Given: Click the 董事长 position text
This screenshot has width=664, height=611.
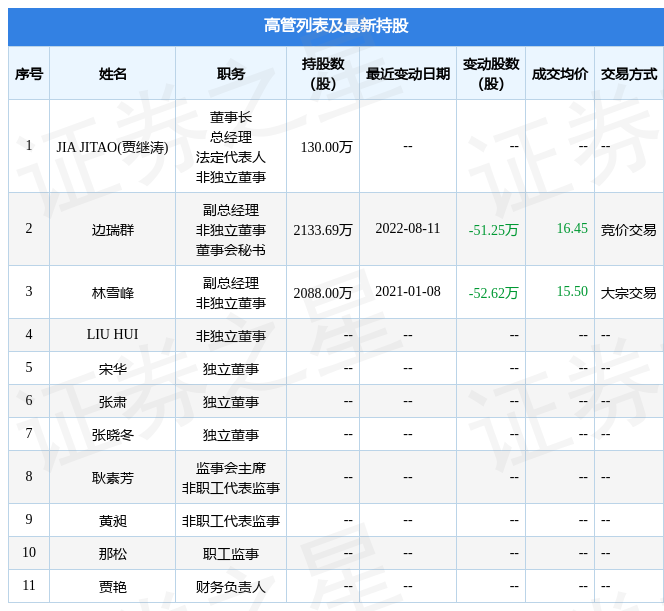Looking at the screenshot, I should (231, 117).
